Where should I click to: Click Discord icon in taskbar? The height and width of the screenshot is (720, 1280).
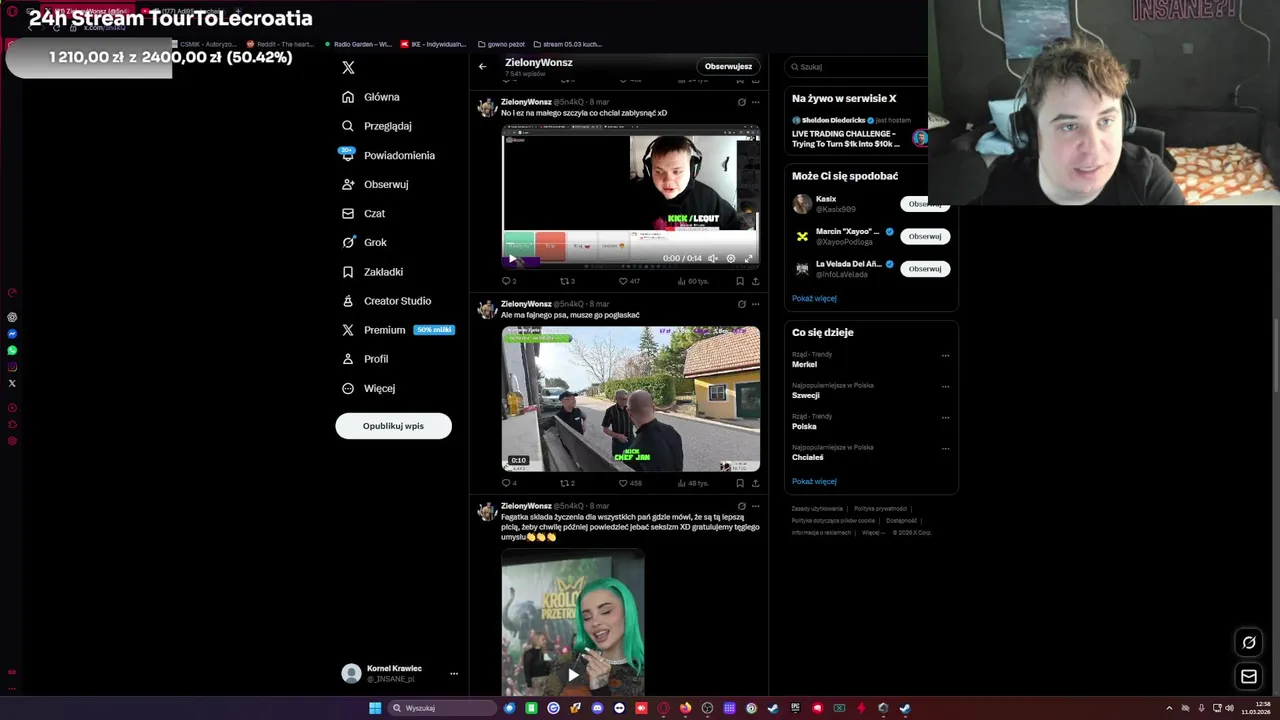(x=597, y=708)
